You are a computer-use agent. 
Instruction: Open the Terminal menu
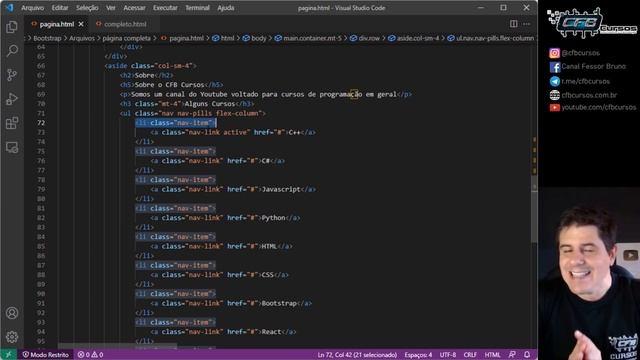coord(197,8)
